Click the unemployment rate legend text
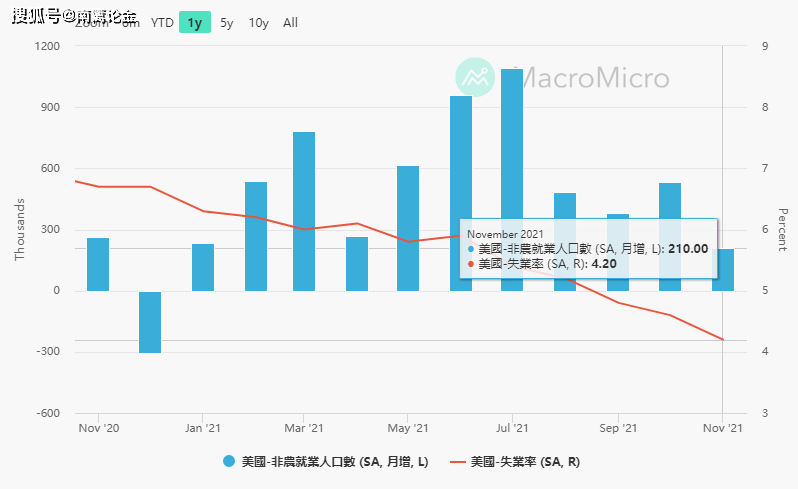 (x=525, y=462)
